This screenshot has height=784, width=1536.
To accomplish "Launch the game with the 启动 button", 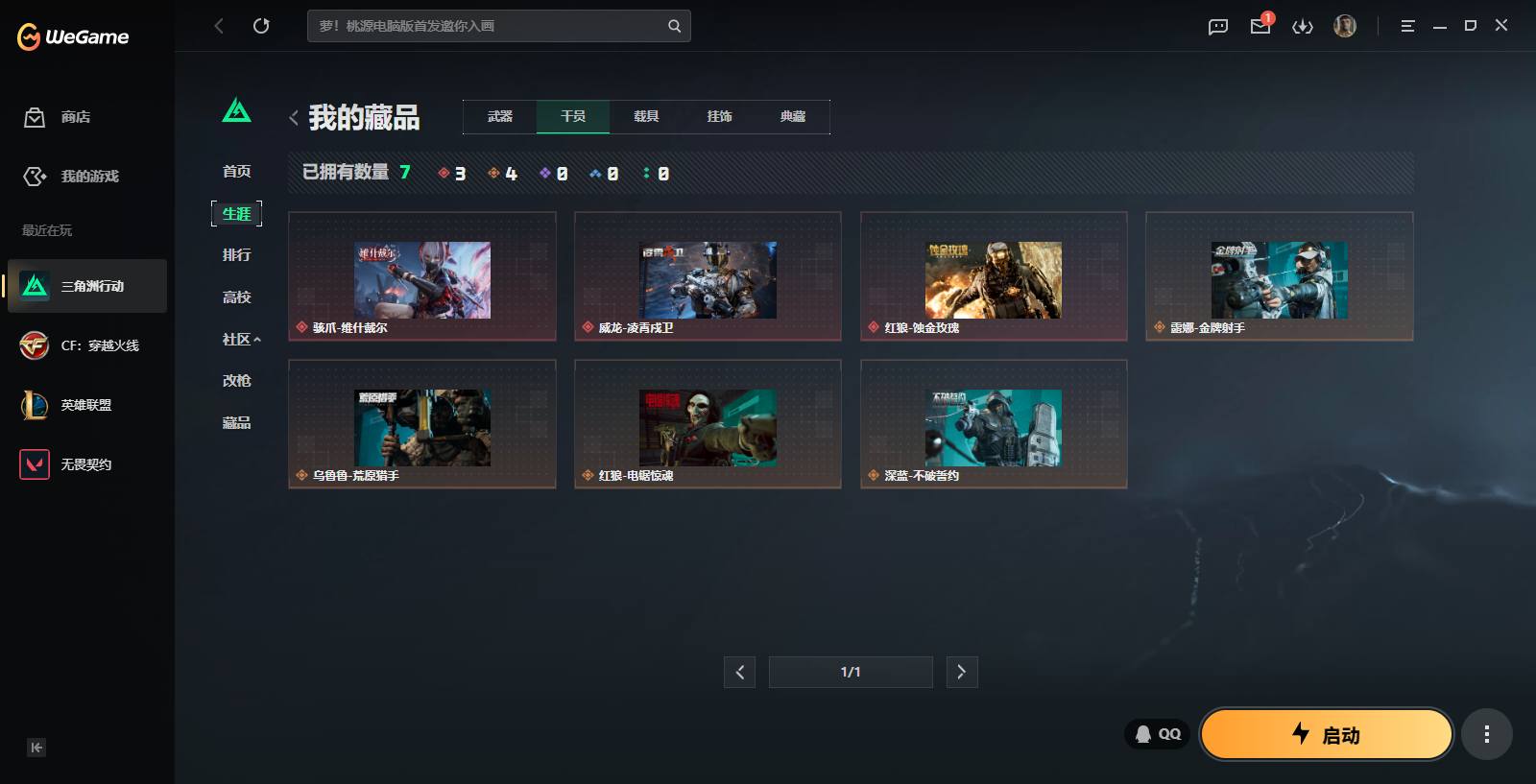I will click(1327, 735).
